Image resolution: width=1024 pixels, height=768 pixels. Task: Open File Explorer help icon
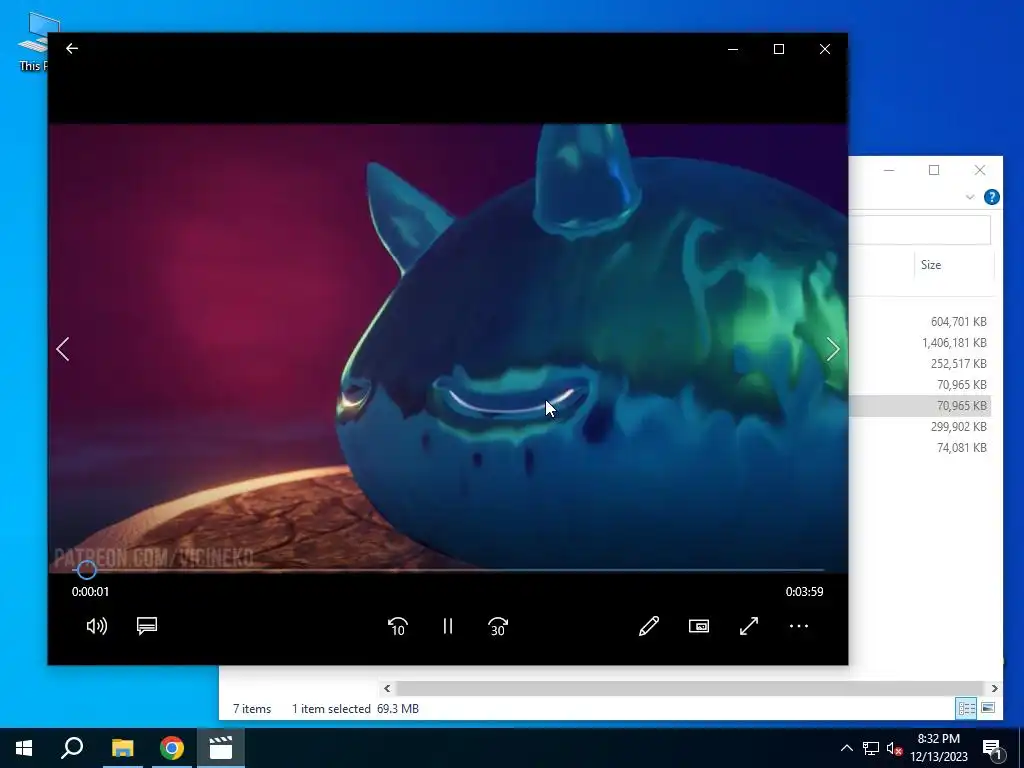pos(991,197)
